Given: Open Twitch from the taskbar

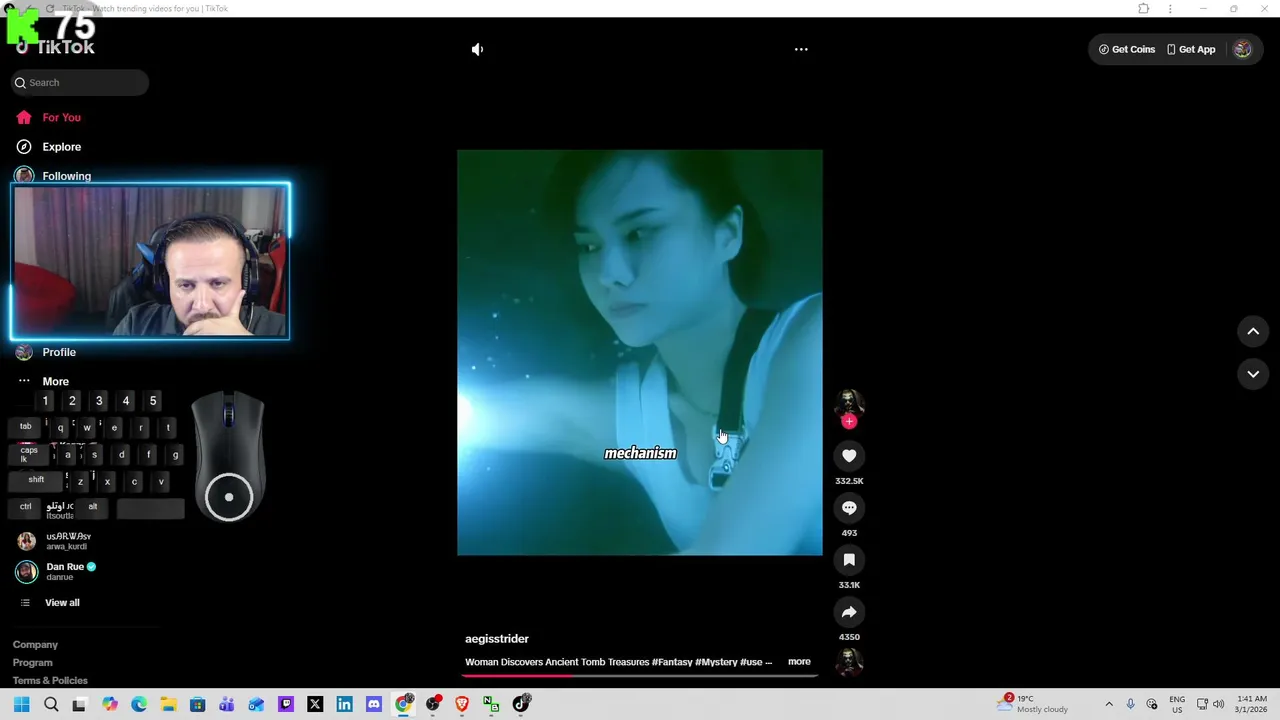Looking at the screenshot, I should (x=286, y=705).
